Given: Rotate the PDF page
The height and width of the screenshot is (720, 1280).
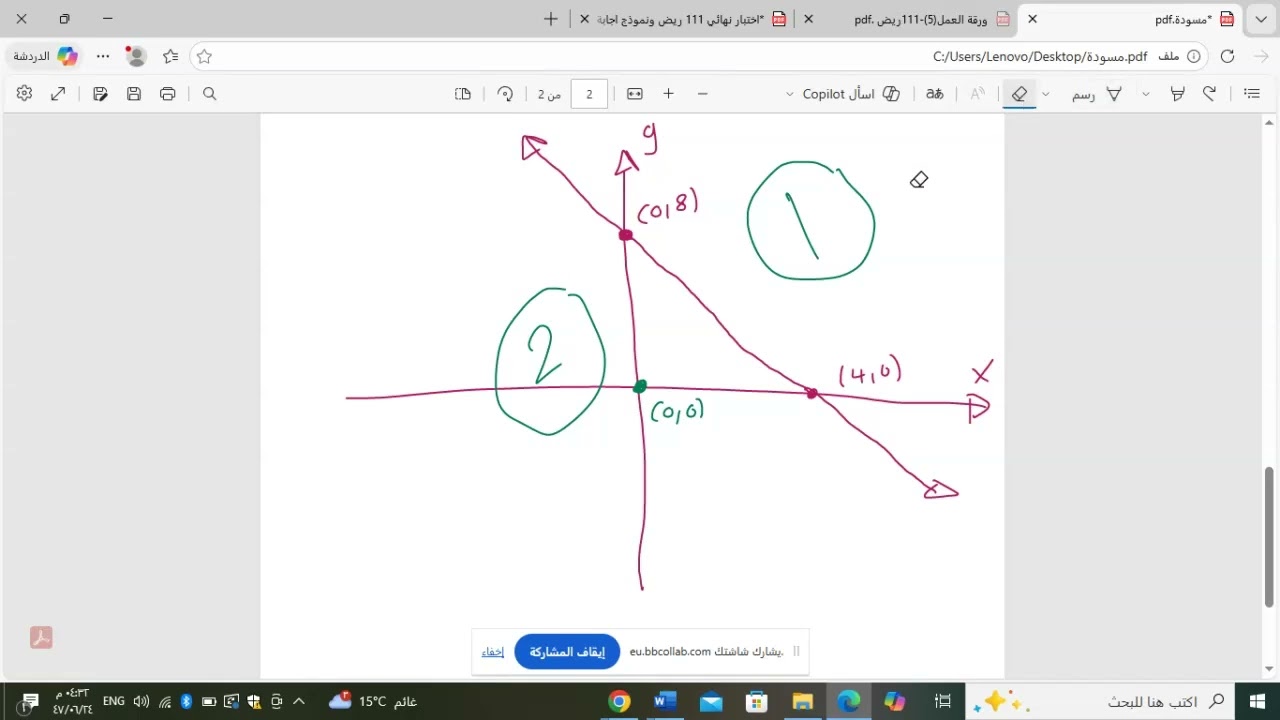Looking at the screenshot, I should click(505, 94).
